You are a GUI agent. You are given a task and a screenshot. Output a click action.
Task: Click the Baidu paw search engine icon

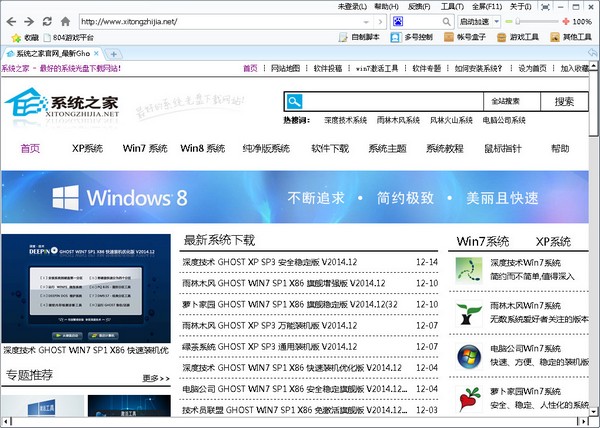[398, 21]
